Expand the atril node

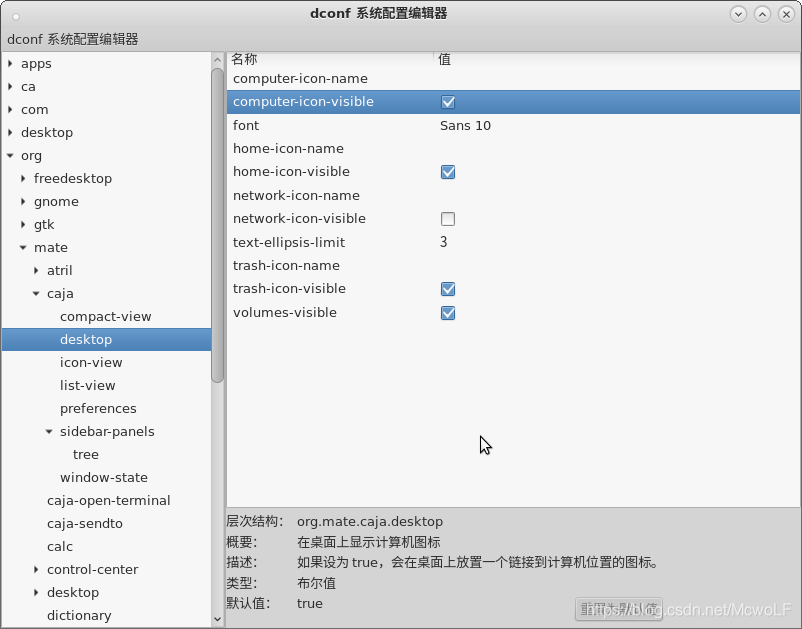click(36, 271)
